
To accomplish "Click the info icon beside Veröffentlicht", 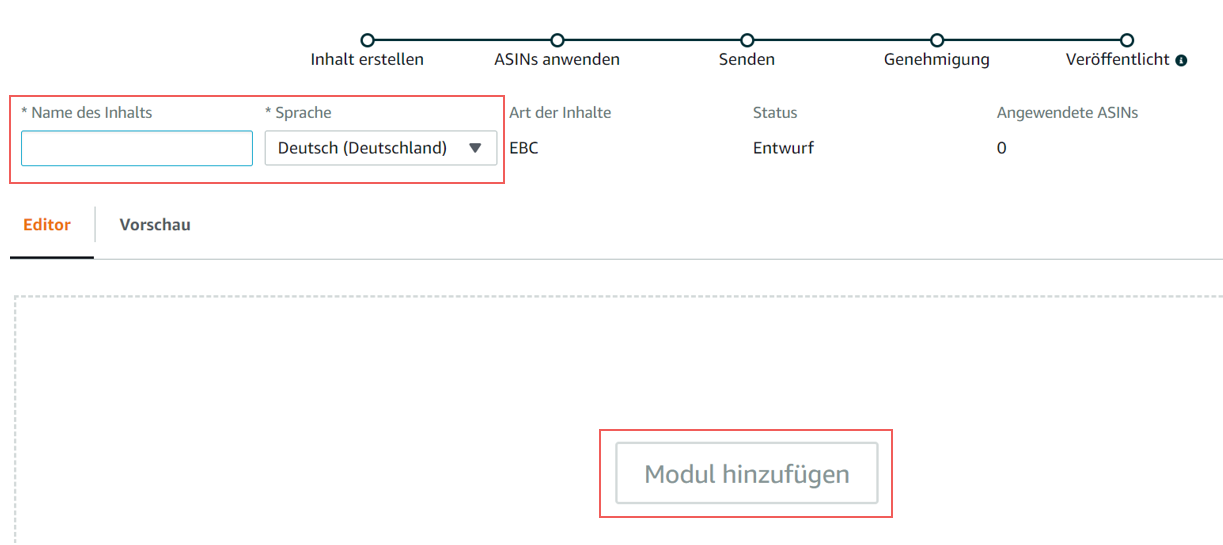I will [x=1181, y=60].
